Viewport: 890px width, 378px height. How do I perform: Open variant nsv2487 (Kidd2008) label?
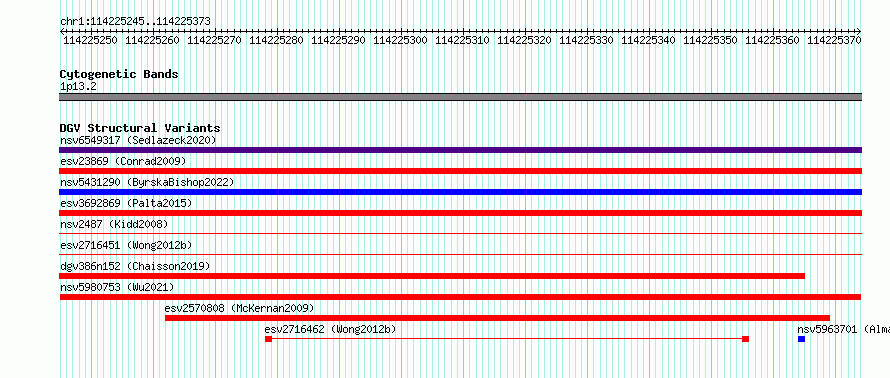click(x=114, y=224)
